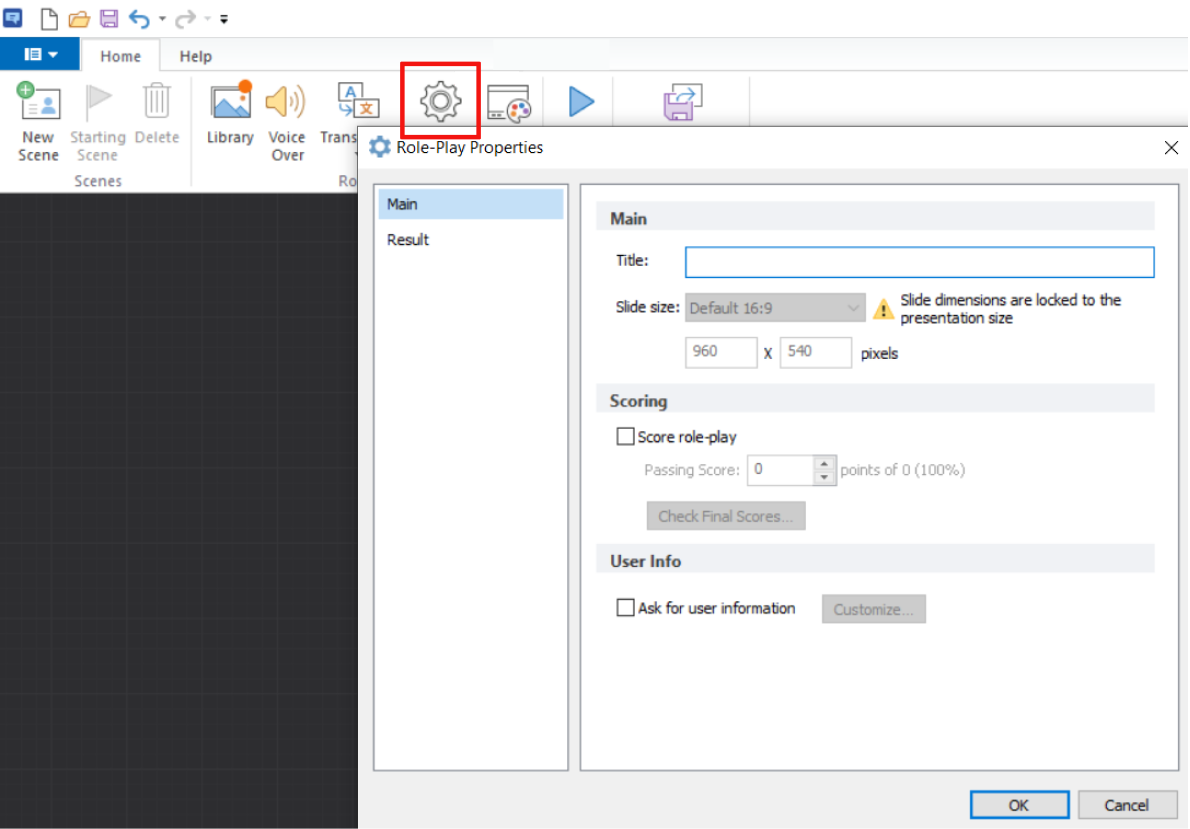This screenshot has height=829, width=1190.
Task: Click the Translation icon
Action: (x=357, y=101)
